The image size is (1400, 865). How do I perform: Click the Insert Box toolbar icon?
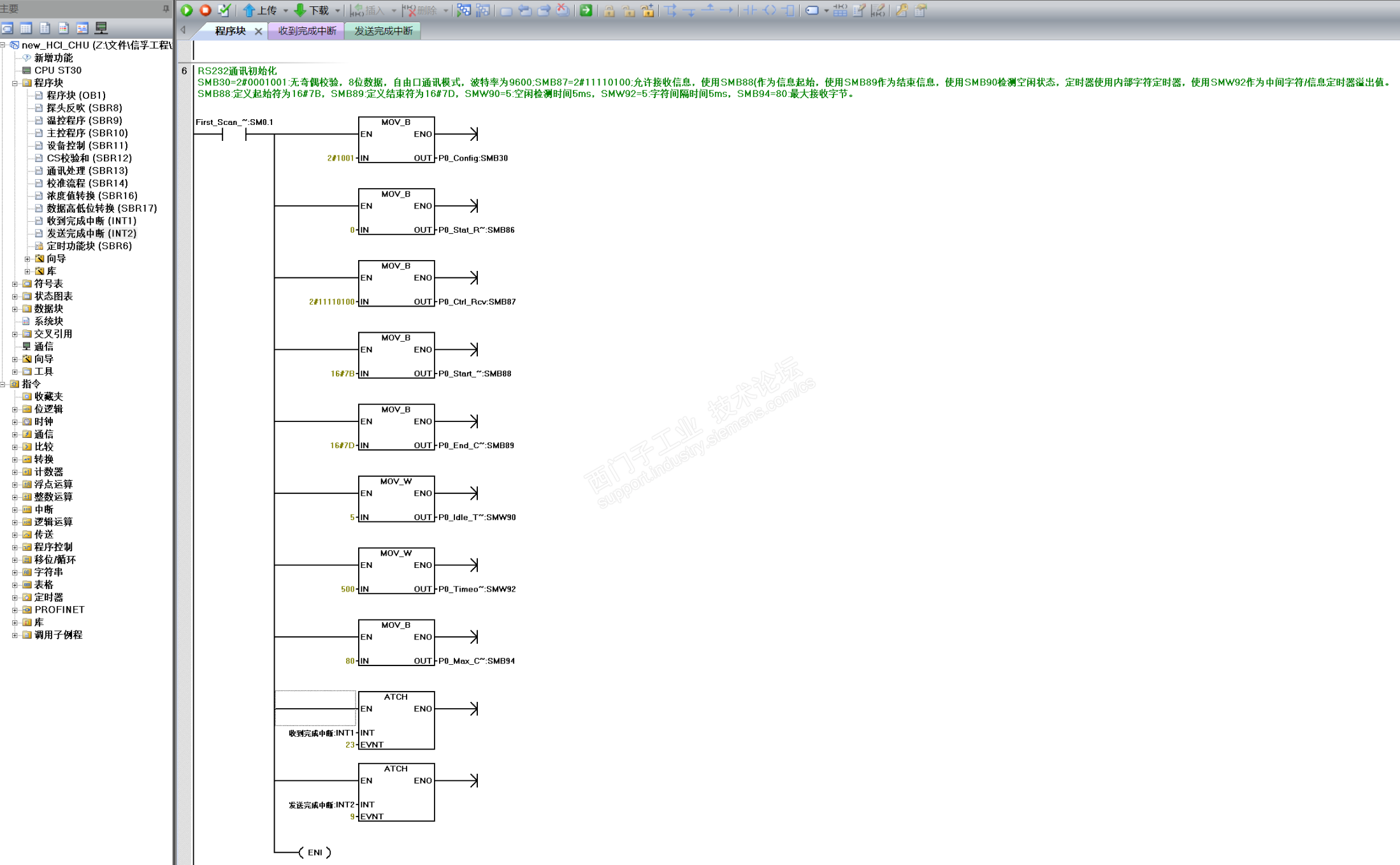[x=788, y=10]
